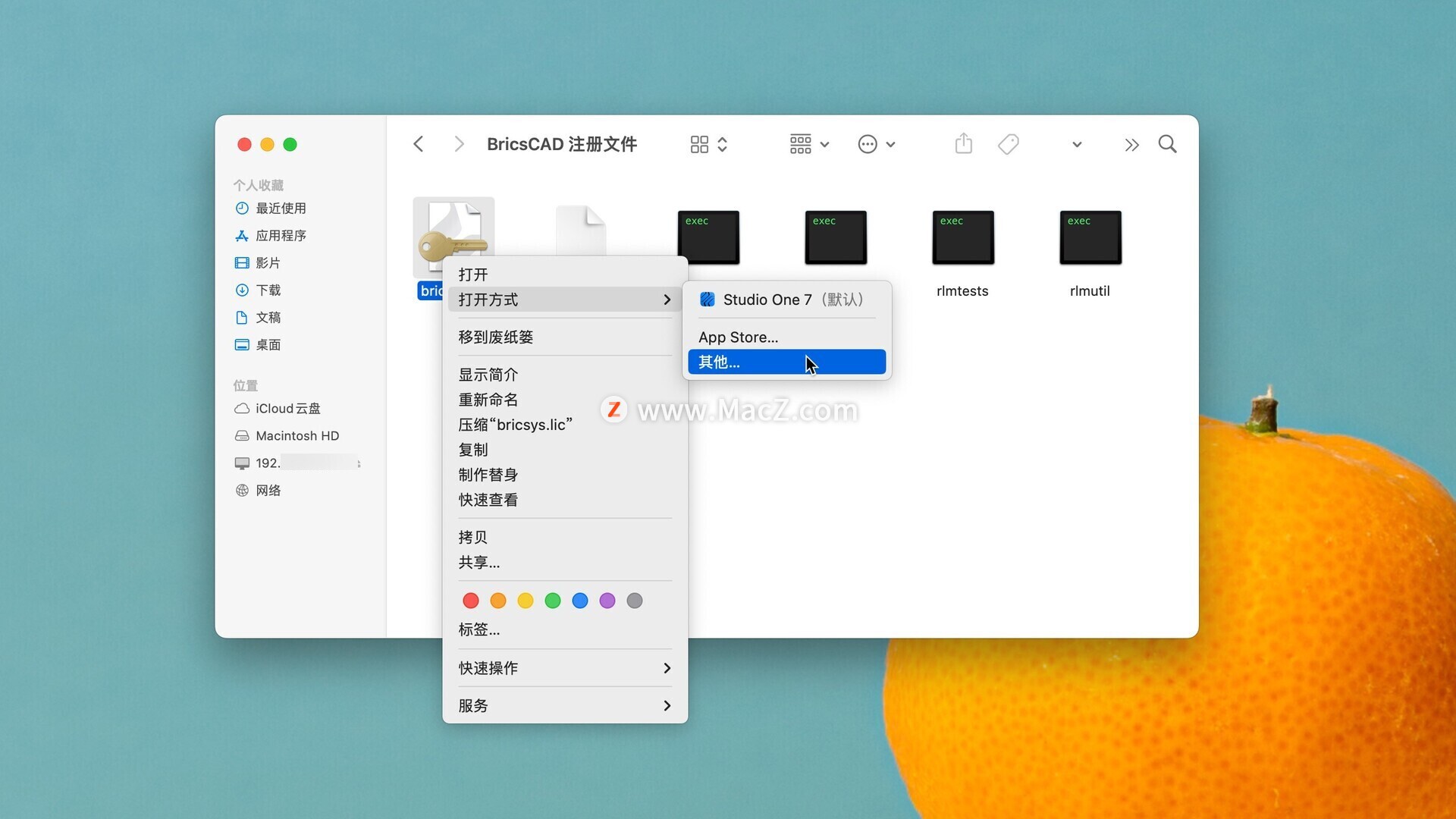The width and height of the screenshot is (1456, 819).
Task: Select the first exec file icon
Action: [x=708, y=237]
